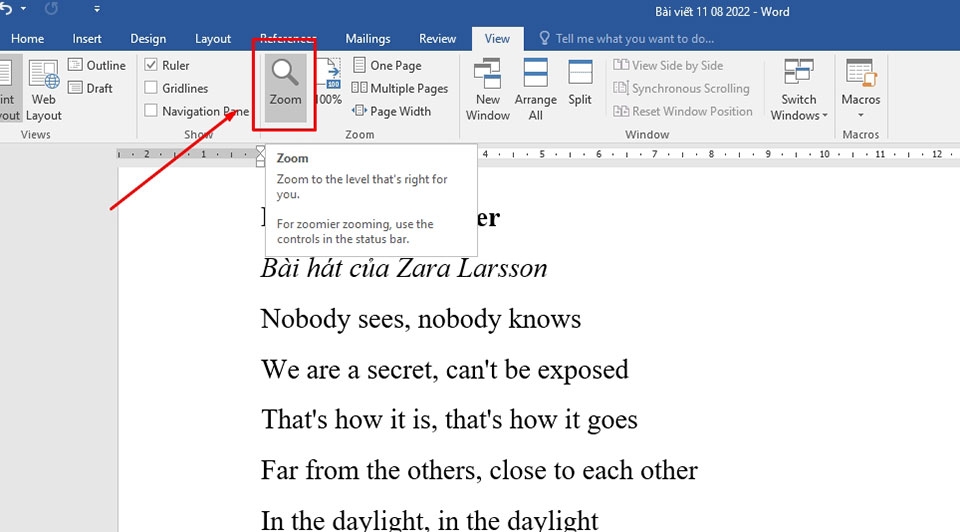
Task: Set zoom to 100% icon
Action: 329,82
